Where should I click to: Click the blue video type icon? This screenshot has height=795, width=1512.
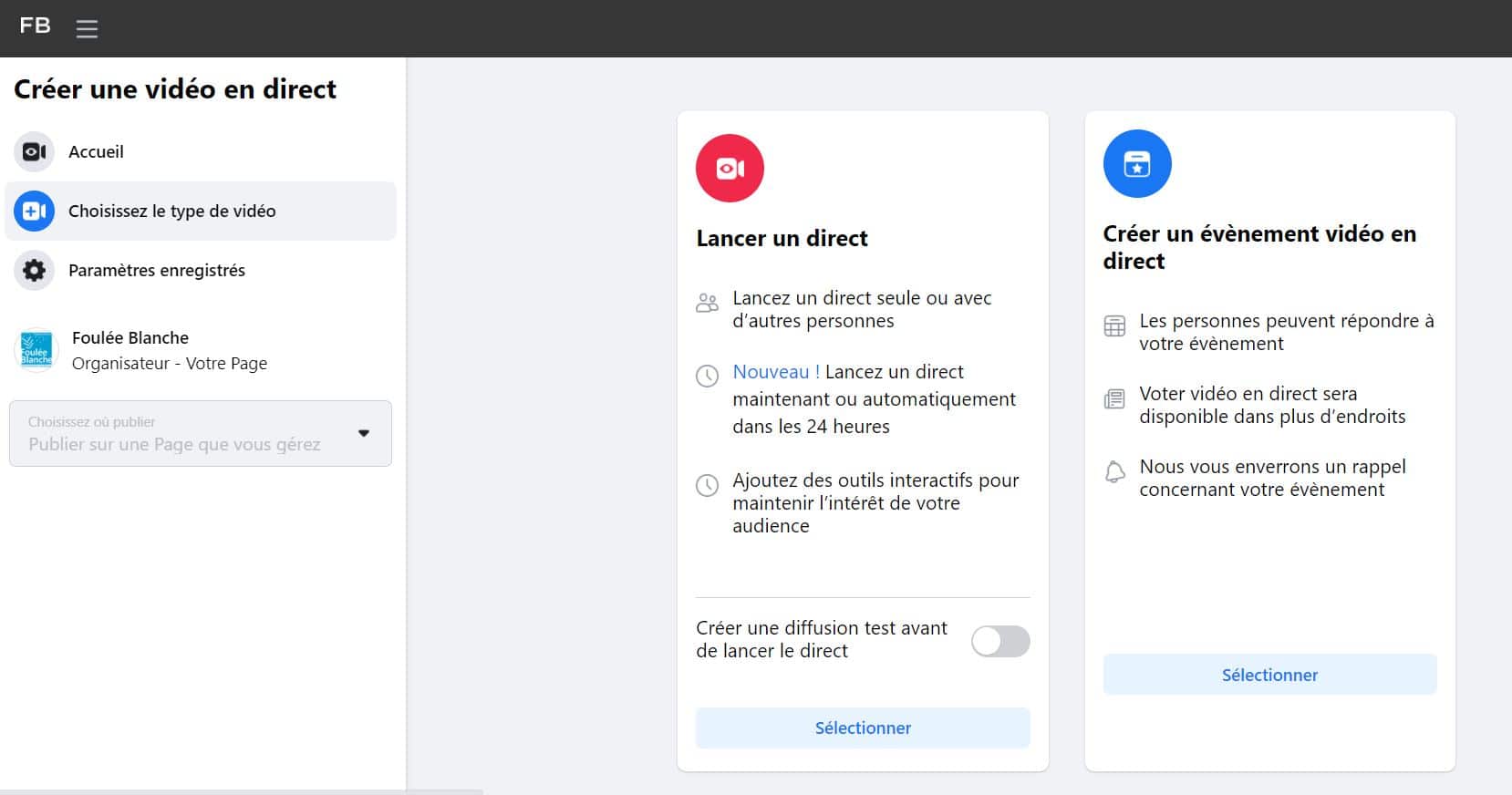click(34, 212)
